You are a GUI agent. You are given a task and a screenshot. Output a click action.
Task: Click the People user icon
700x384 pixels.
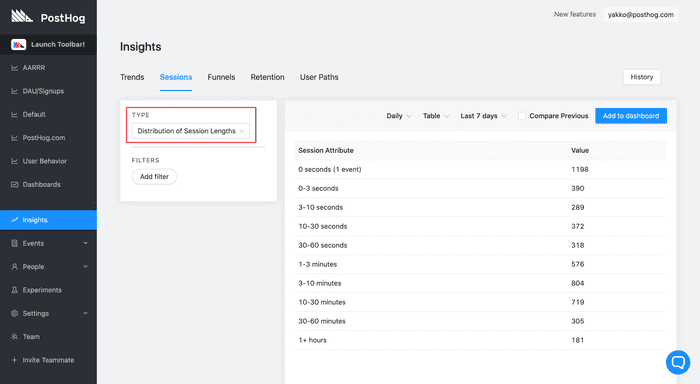point(14,267)
